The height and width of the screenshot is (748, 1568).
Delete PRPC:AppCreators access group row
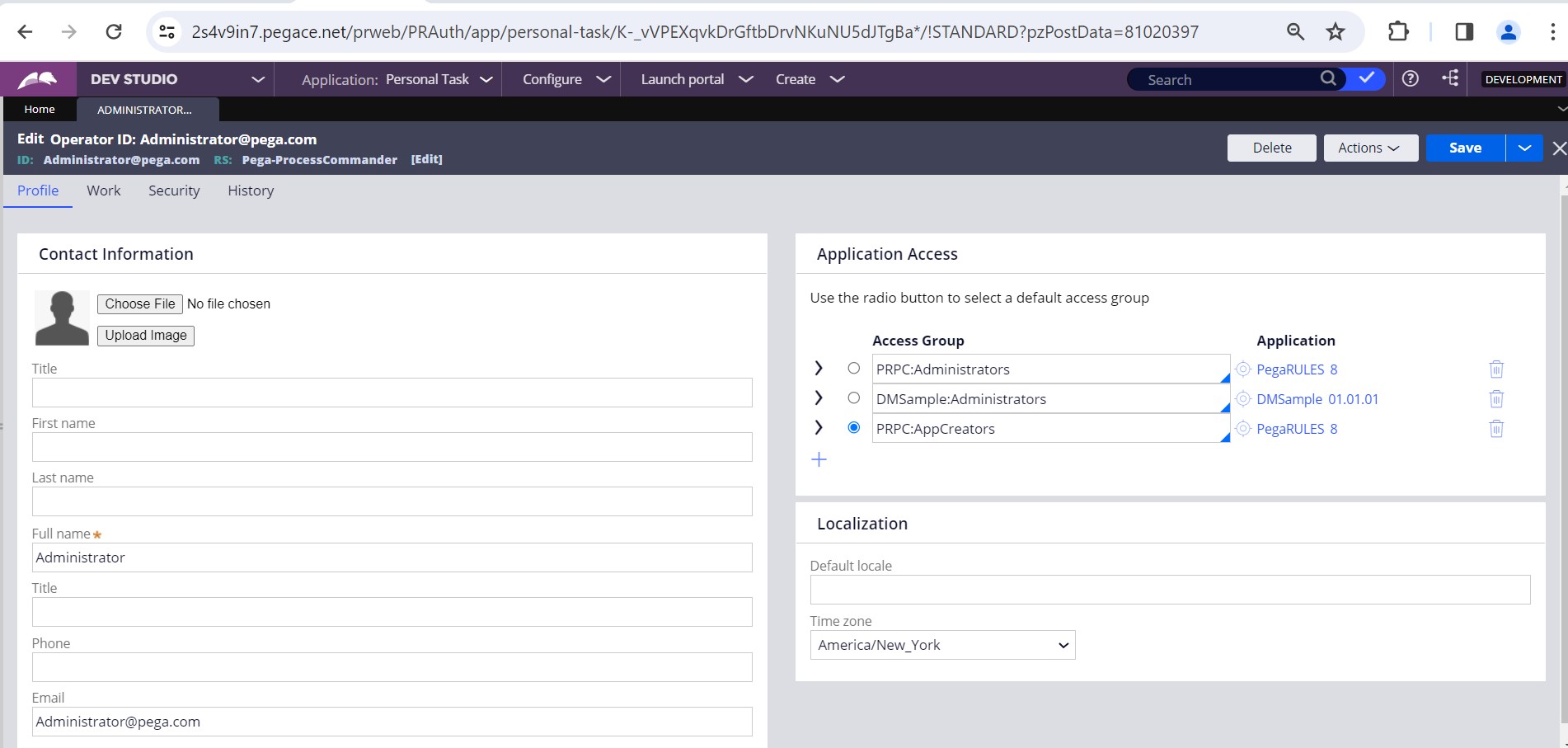pos(1496,429)
